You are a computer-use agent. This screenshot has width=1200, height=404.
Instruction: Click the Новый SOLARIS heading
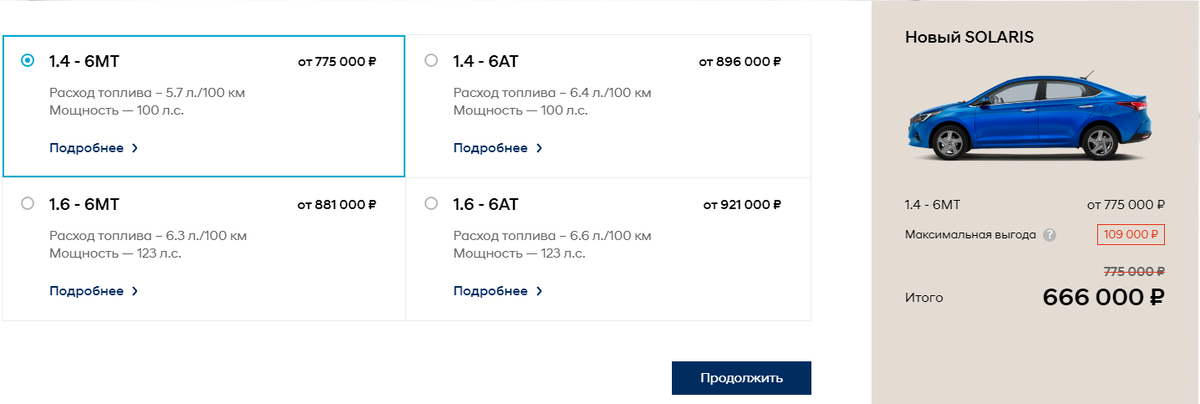click(969, 37)
